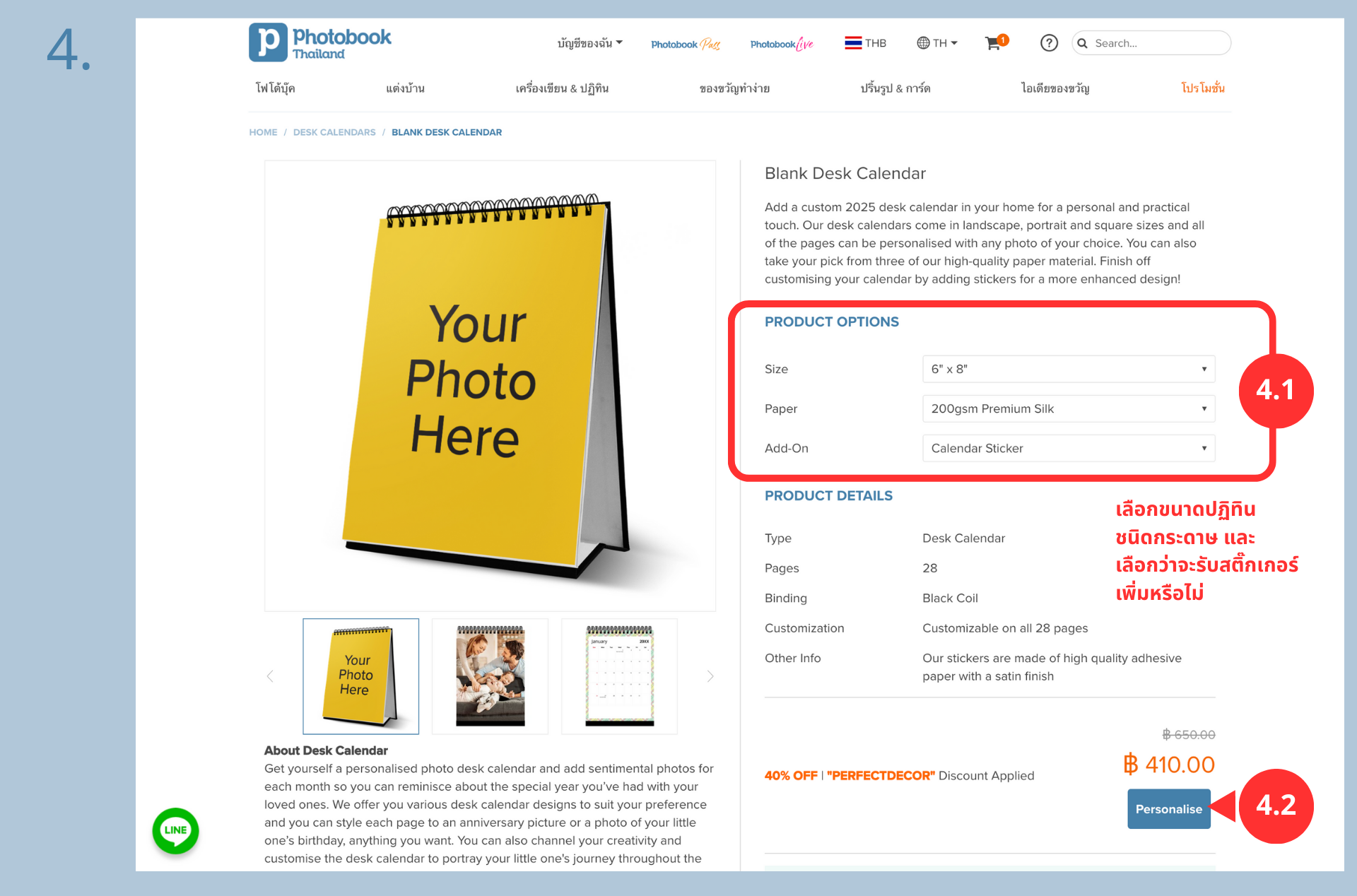Open Photobook Pass link icon
Screen dimensions: 1357x896
click(x=685, y=44)
